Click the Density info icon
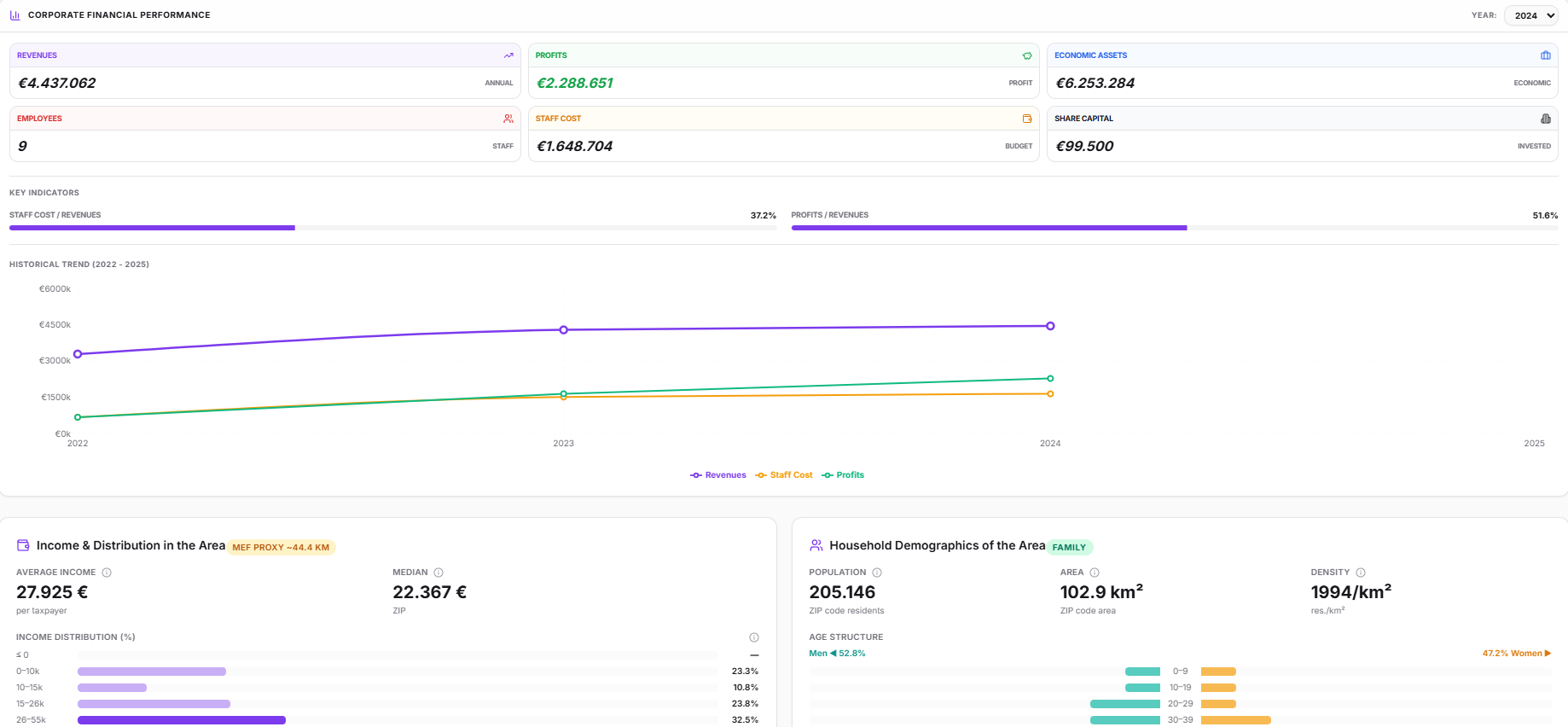 1361,573
